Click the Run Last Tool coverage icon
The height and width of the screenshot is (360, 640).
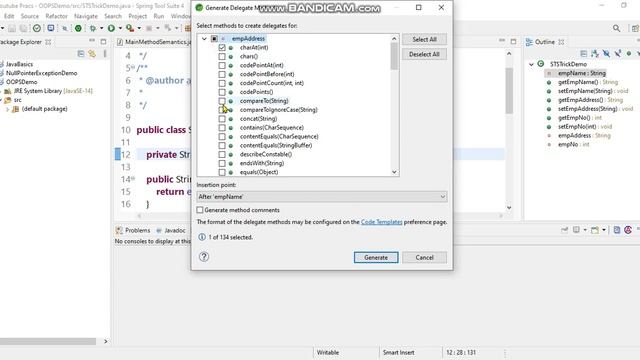point(130,28)
